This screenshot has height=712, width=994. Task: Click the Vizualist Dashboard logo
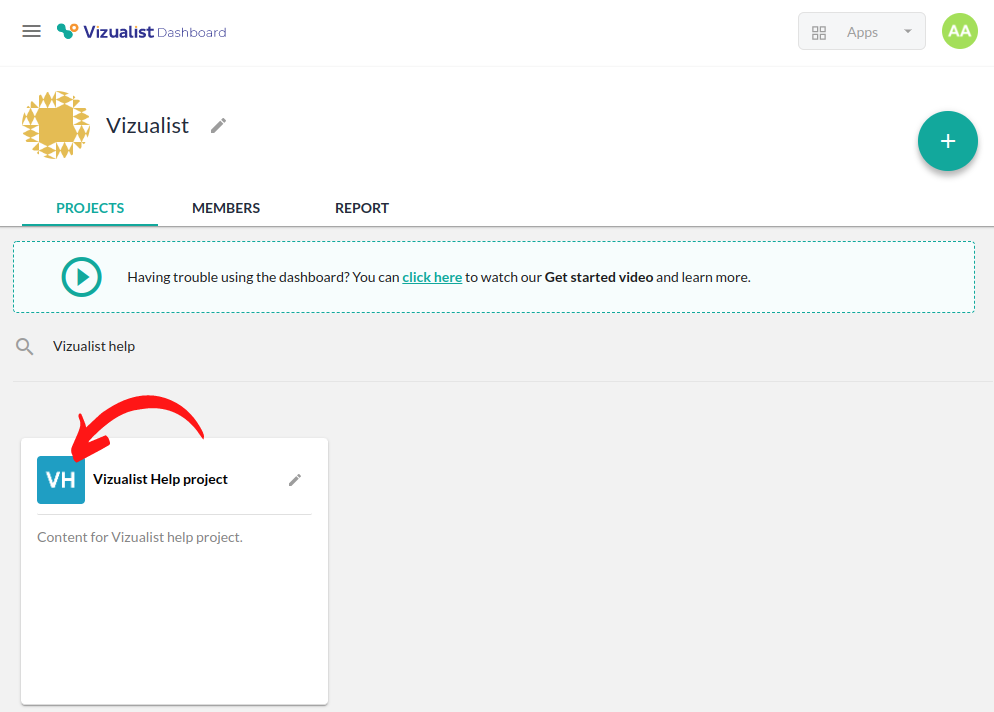(x=141, y=31)
